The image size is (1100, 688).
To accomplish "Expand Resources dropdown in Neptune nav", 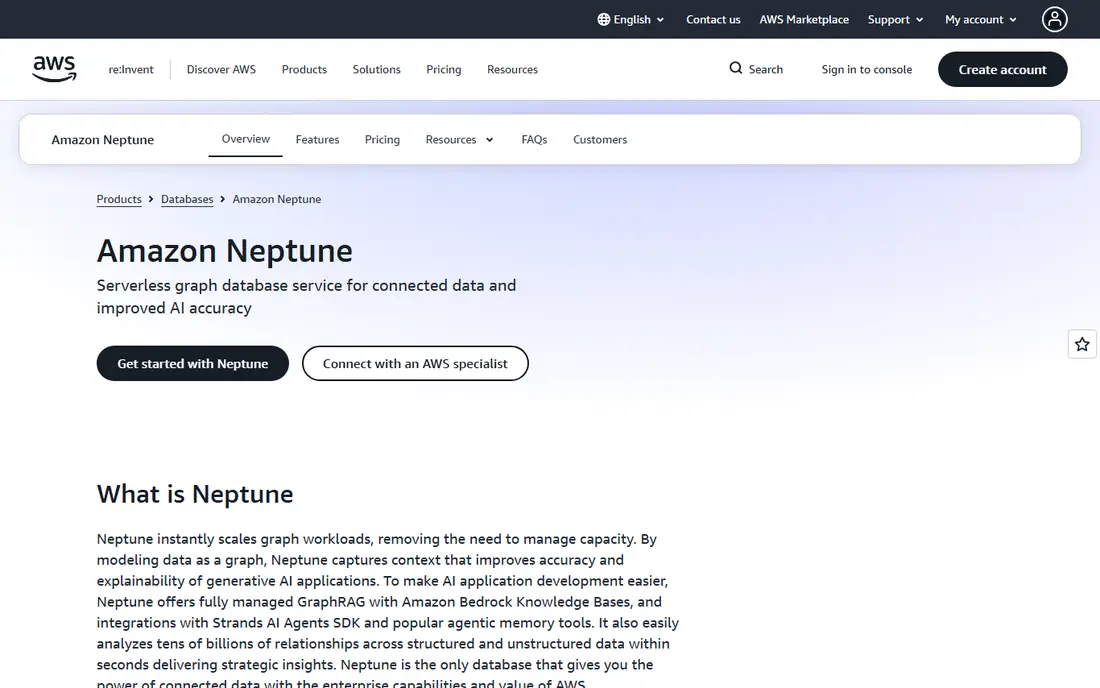I will tap(460, 140).
